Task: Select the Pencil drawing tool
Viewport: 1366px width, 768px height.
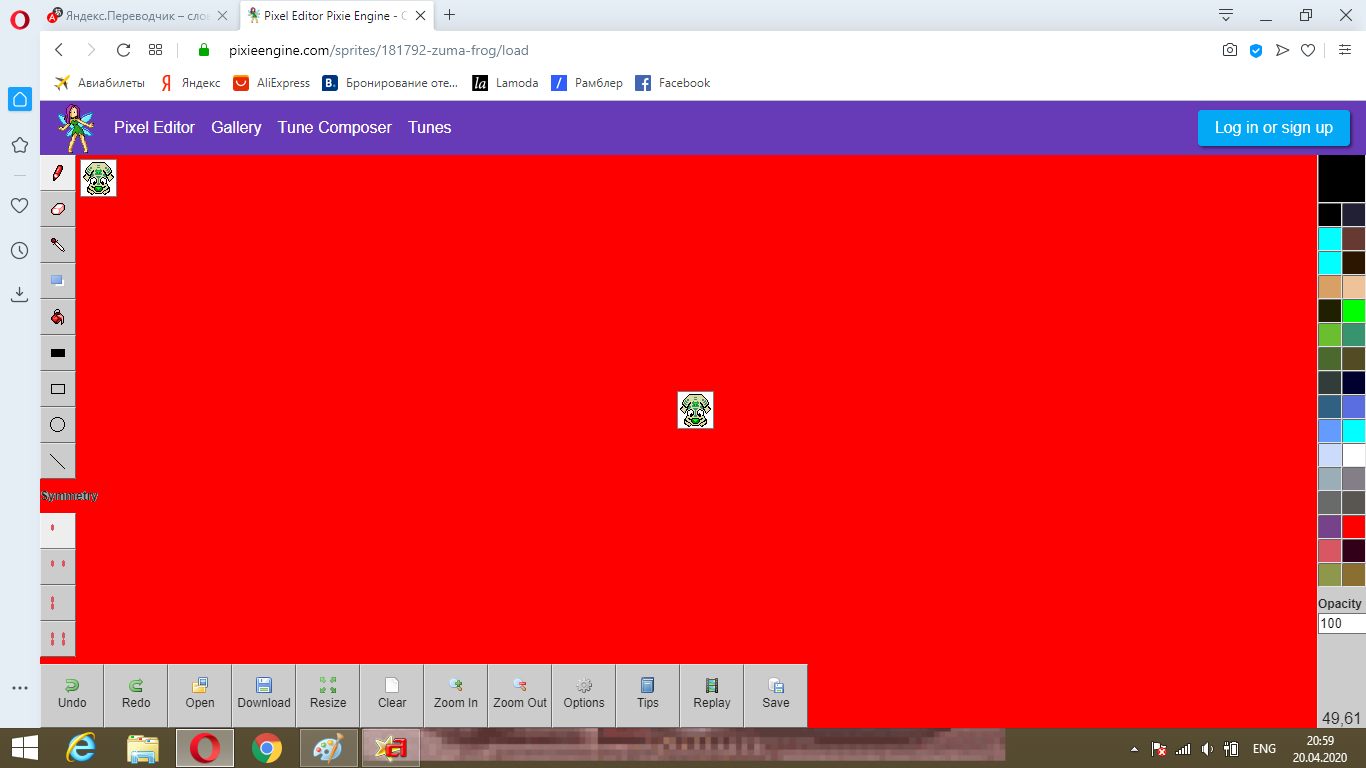Action: [x=58, y=173]
